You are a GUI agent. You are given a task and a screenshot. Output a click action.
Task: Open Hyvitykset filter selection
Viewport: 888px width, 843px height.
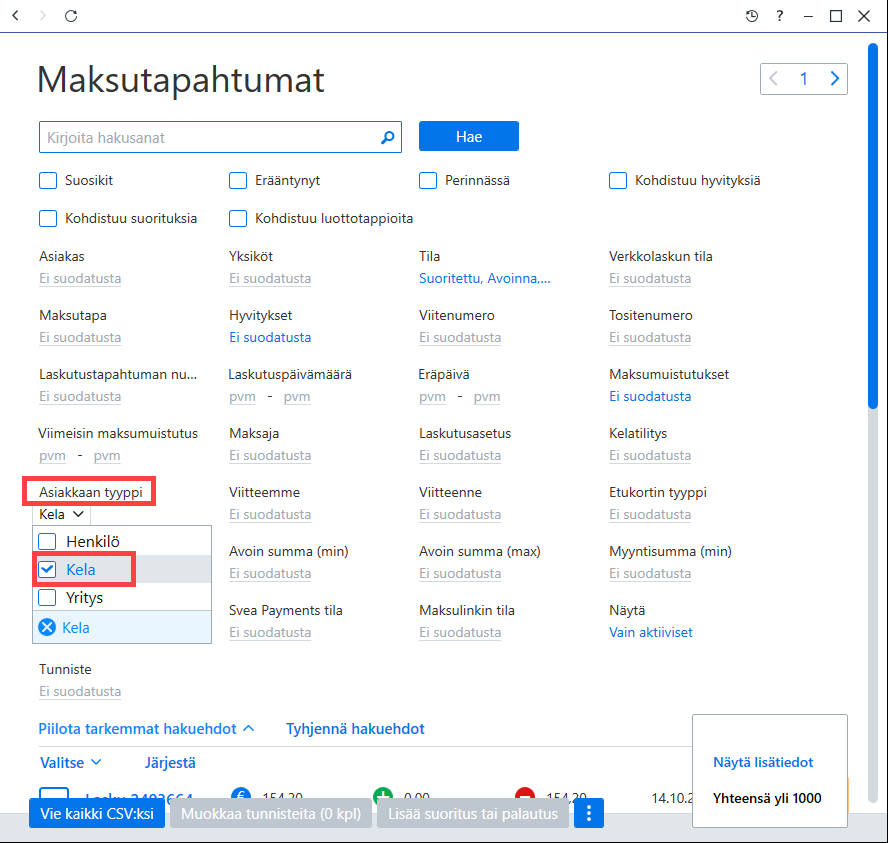pos(270,337)
